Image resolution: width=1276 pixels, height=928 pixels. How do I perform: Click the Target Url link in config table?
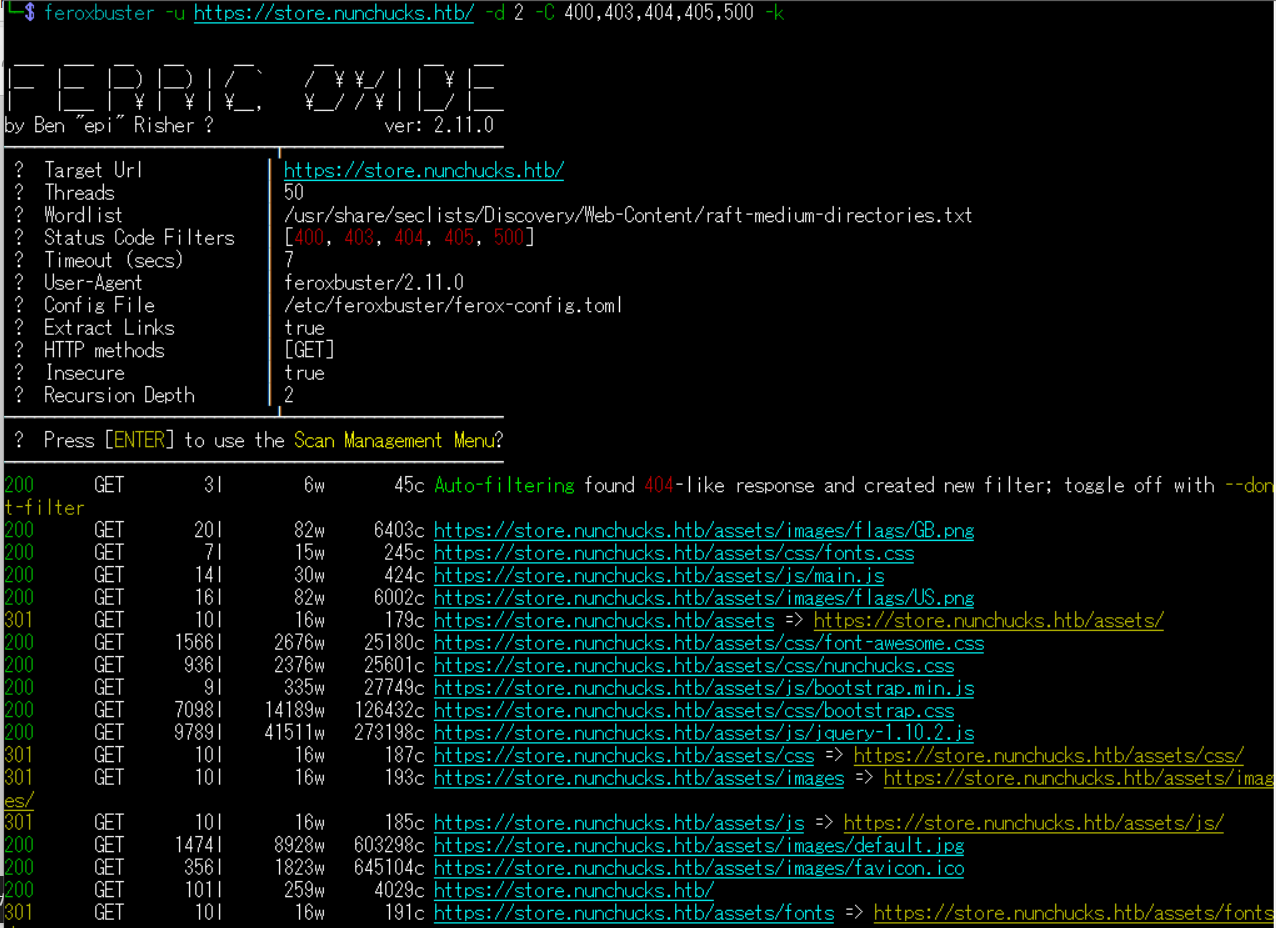(423, 170)
